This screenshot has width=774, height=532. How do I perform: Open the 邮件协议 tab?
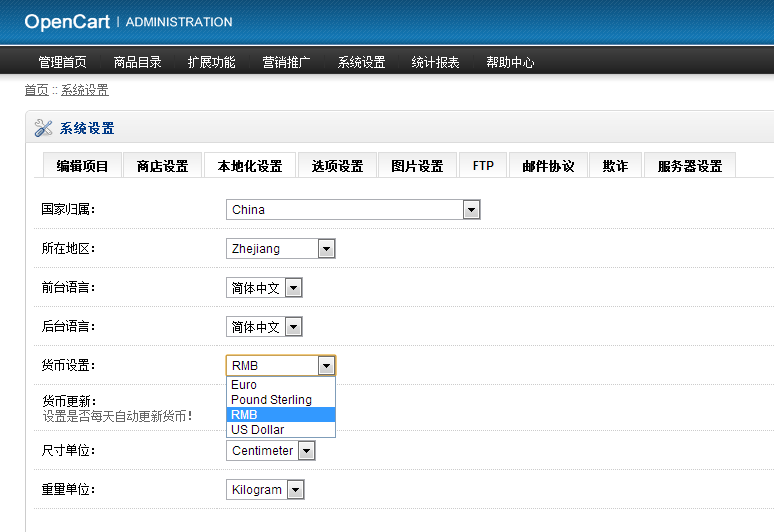(x=548, y=166)
